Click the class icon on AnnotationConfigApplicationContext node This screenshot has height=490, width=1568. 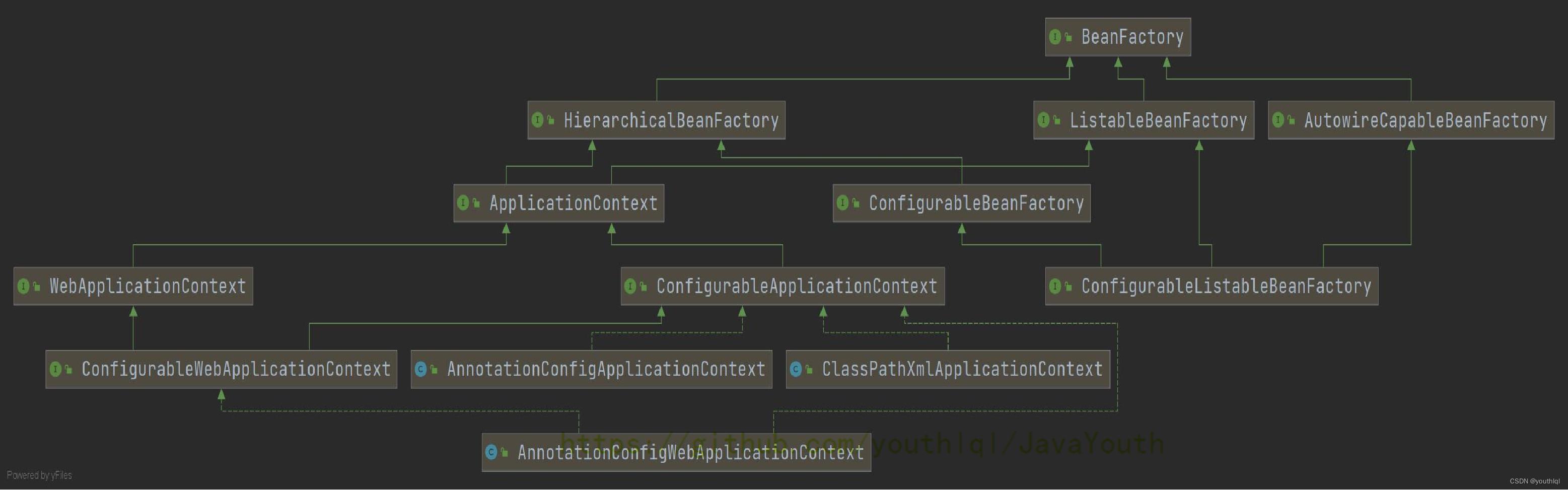pos(420,369)
